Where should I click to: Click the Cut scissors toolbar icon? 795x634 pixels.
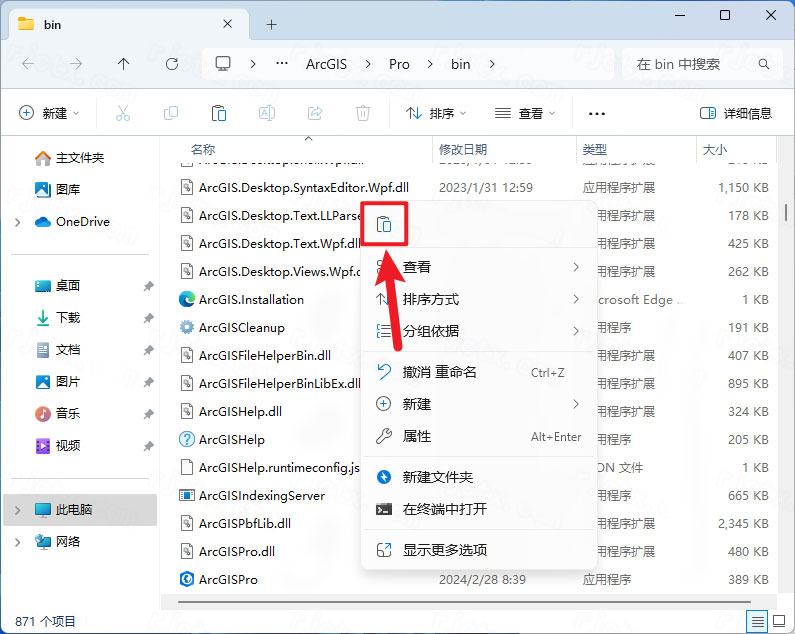click(123, 113)
